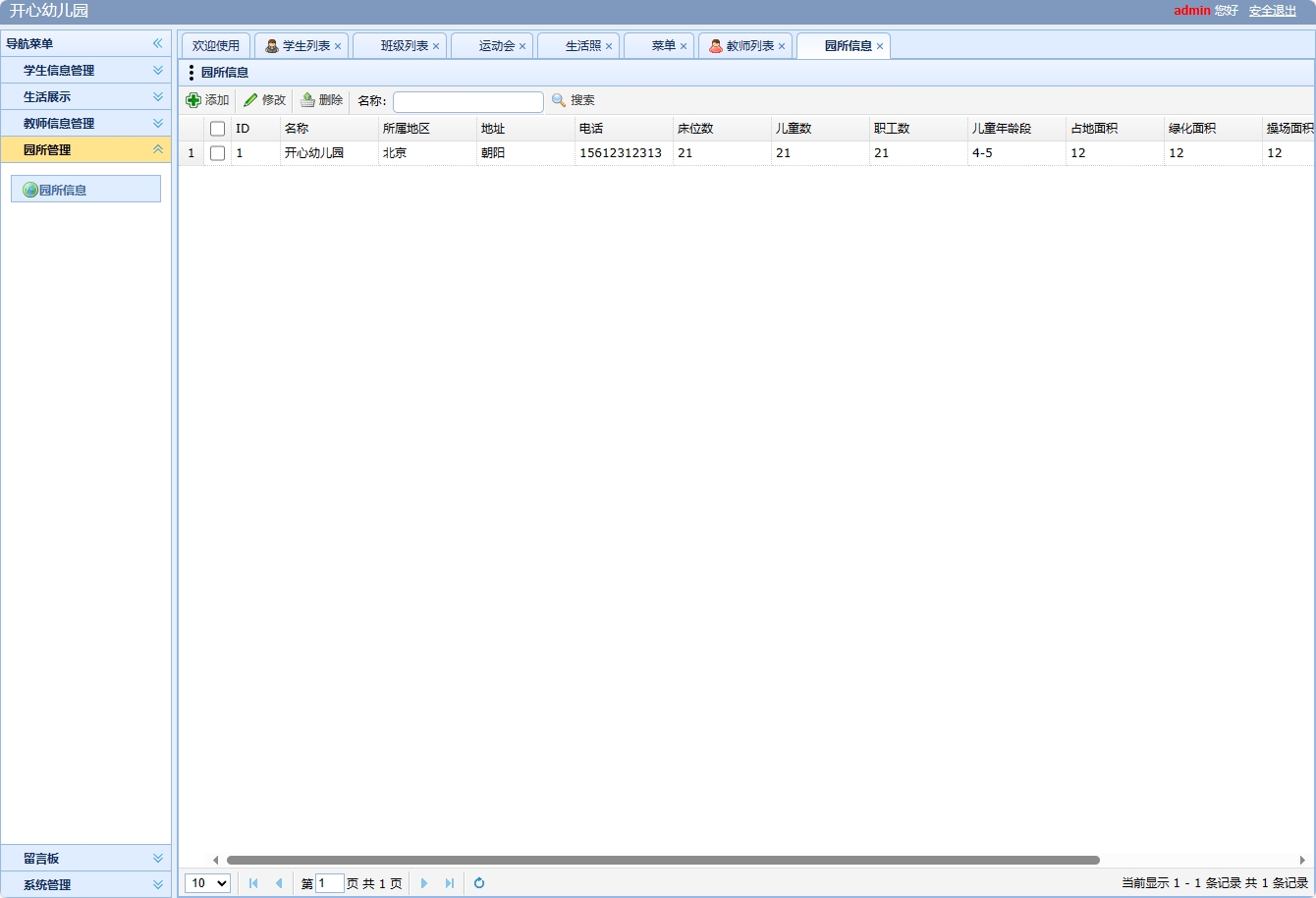Image resolution: width=1316 pixels, height=898 pixels.
Task: Click the 儿童年龄段 column header
Action: point(1016,129)
